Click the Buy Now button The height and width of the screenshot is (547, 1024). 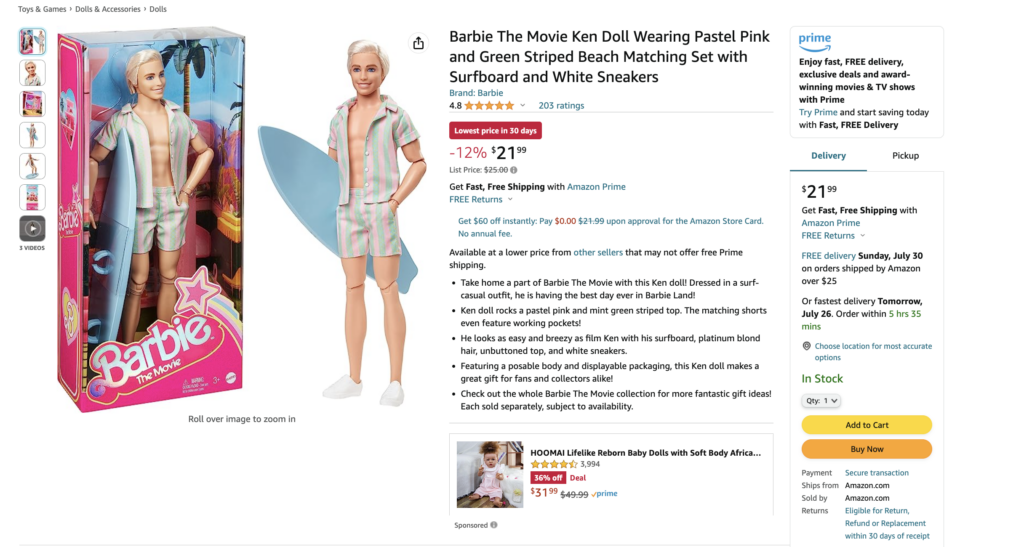point(867,449)
